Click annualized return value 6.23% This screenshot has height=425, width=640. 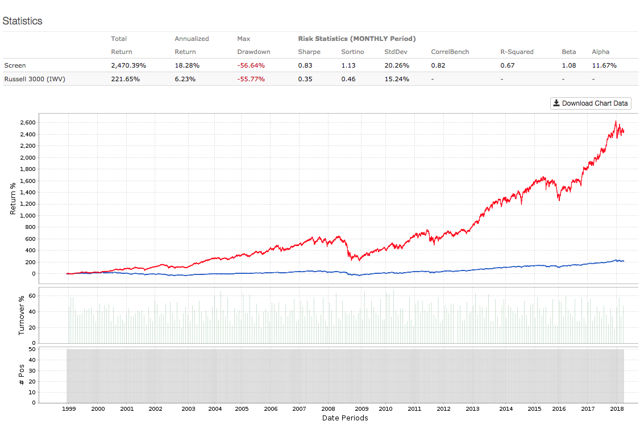tap(185, 79)
